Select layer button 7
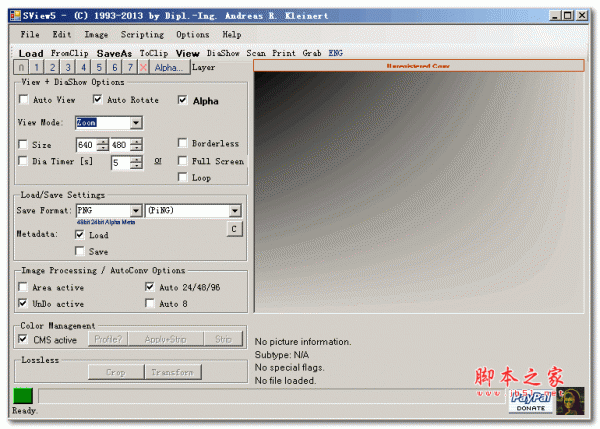Screen dimensions: 600x429 click(x=130, y=68)
